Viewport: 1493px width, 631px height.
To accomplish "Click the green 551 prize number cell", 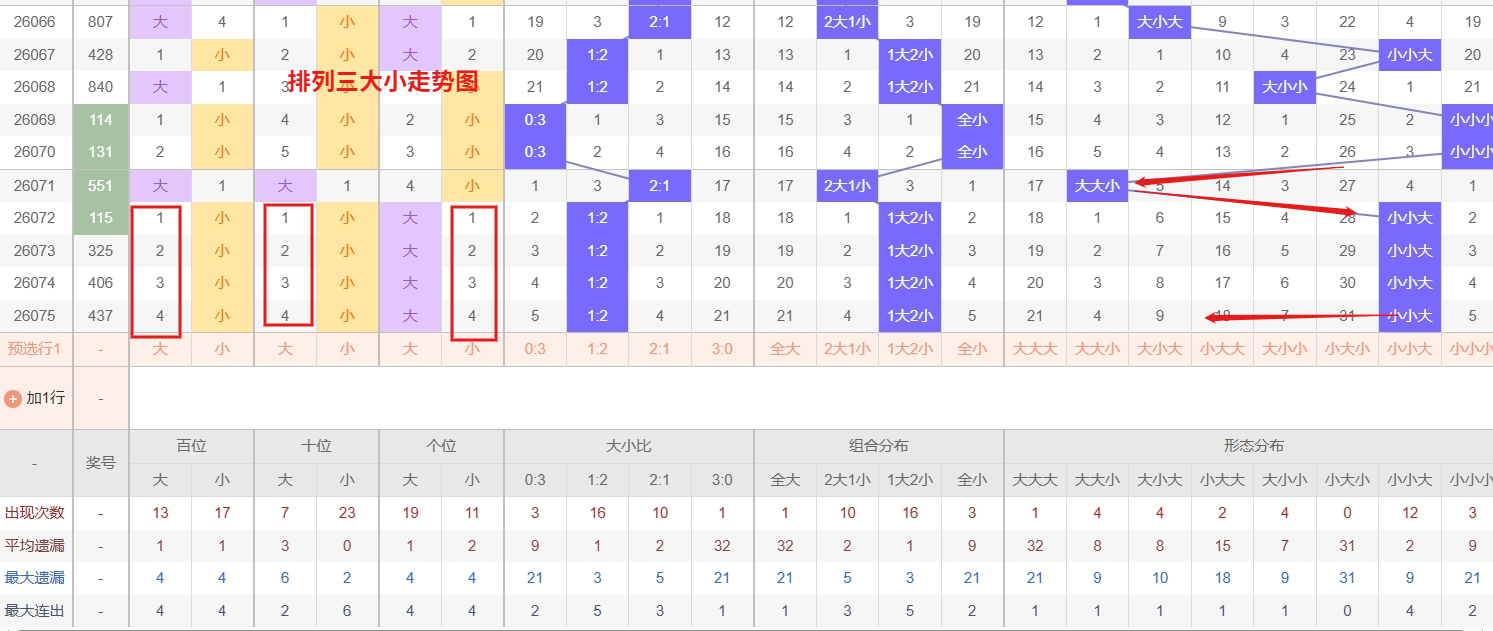I will pyautogui.click(x=101, y=185).
